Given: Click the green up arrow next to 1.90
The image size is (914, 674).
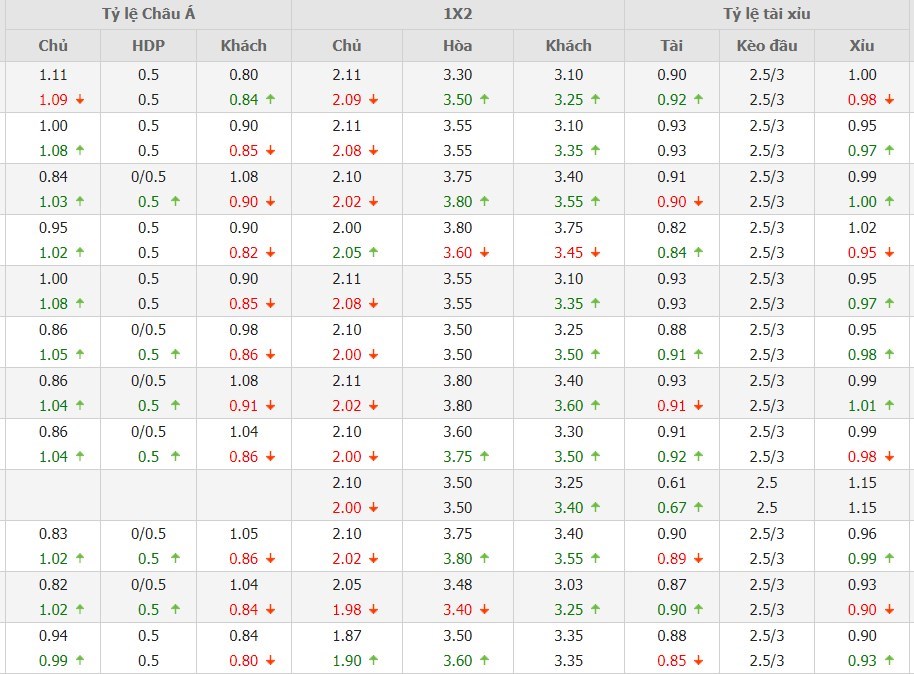Looking at the screenshot, I should [x=373, y=661].
